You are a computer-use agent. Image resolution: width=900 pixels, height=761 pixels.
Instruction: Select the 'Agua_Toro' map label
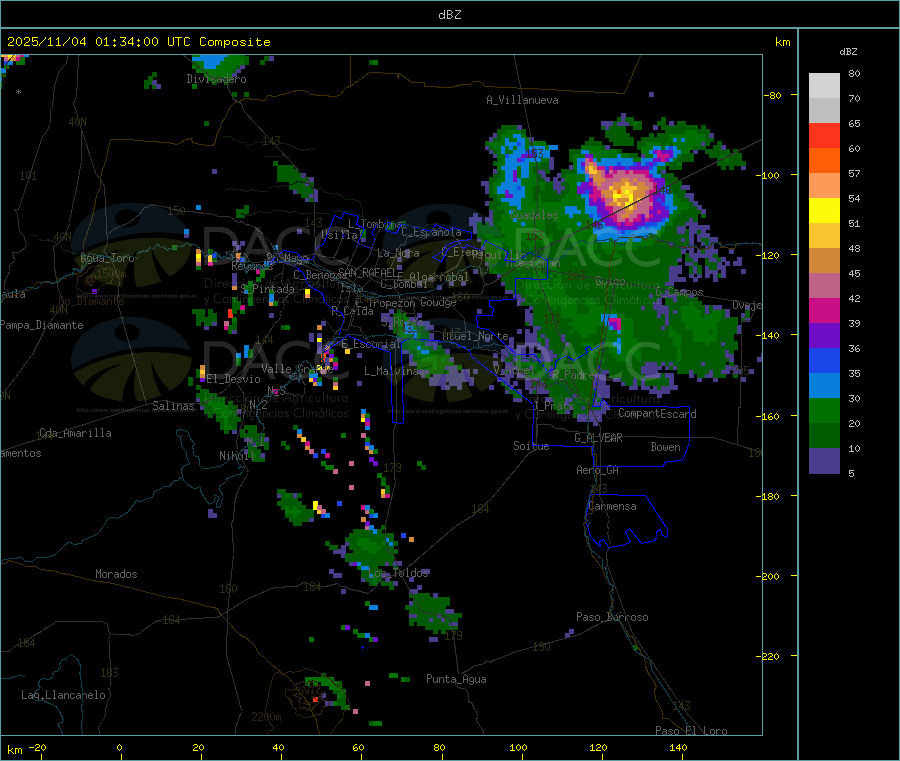click(107, 258)
